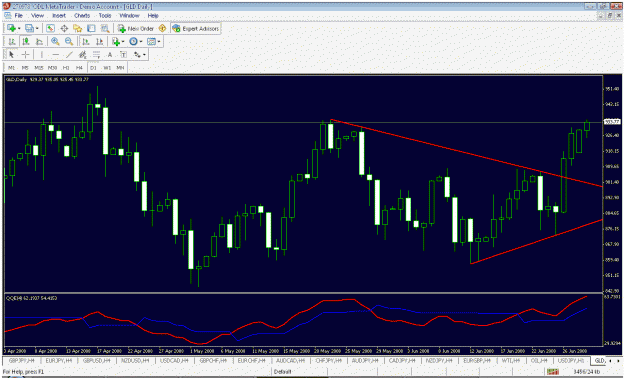Open the Help menu
The width and height of the screenshot is (625, 378).
(153, 16)
